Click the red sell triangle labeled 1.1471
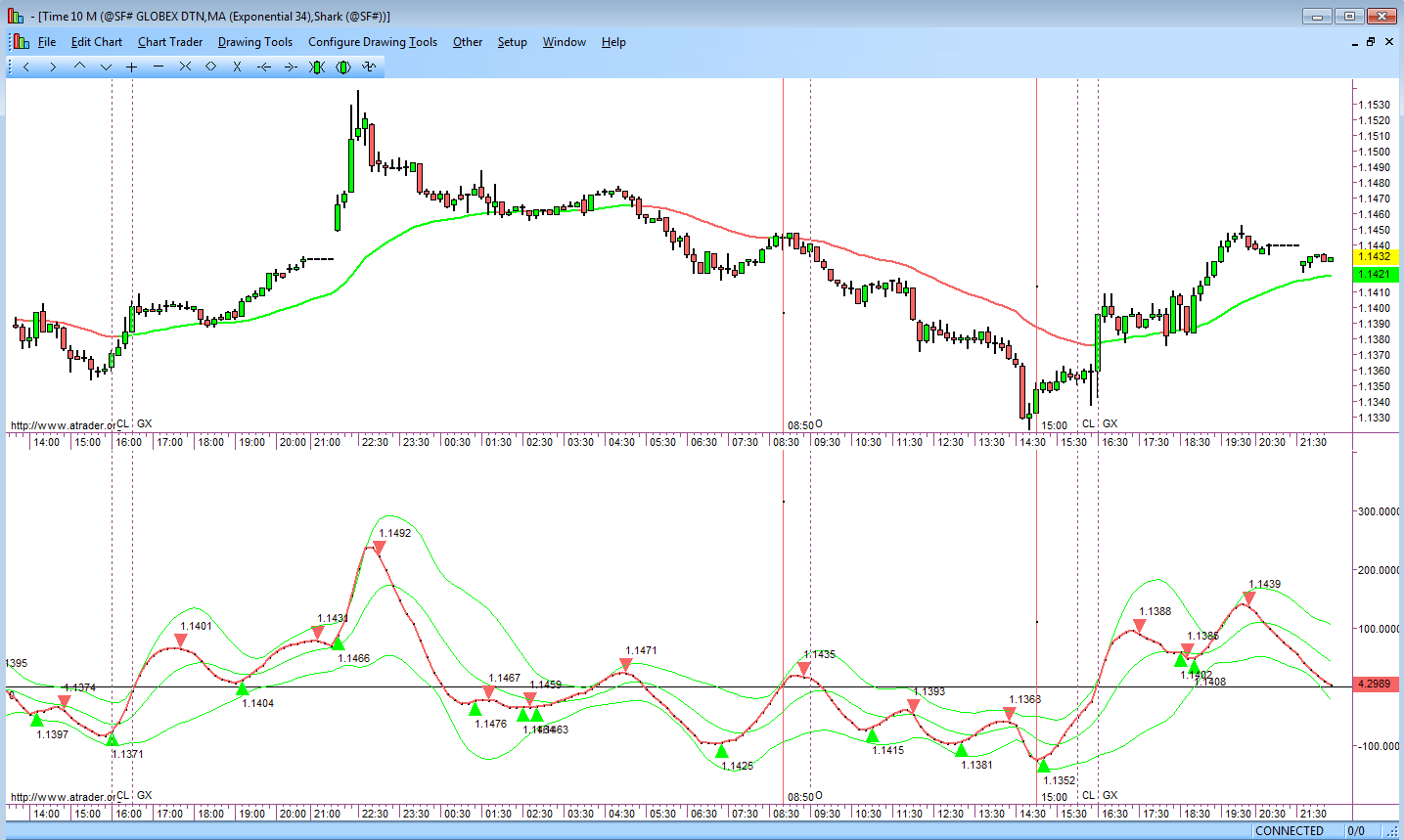The image size is (1404, 840). (x=625, y=665)
